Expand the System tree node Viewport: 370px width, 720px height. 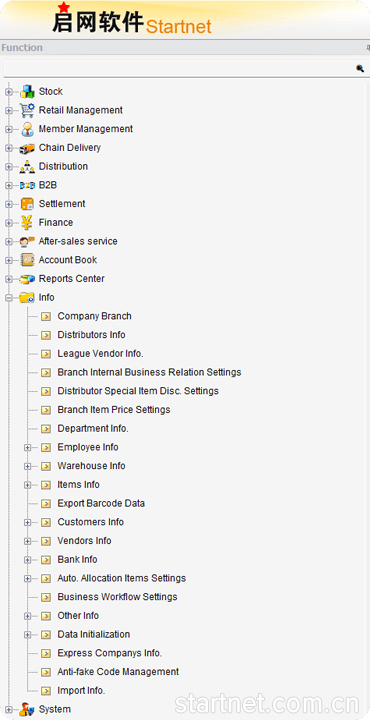[9, 710]
